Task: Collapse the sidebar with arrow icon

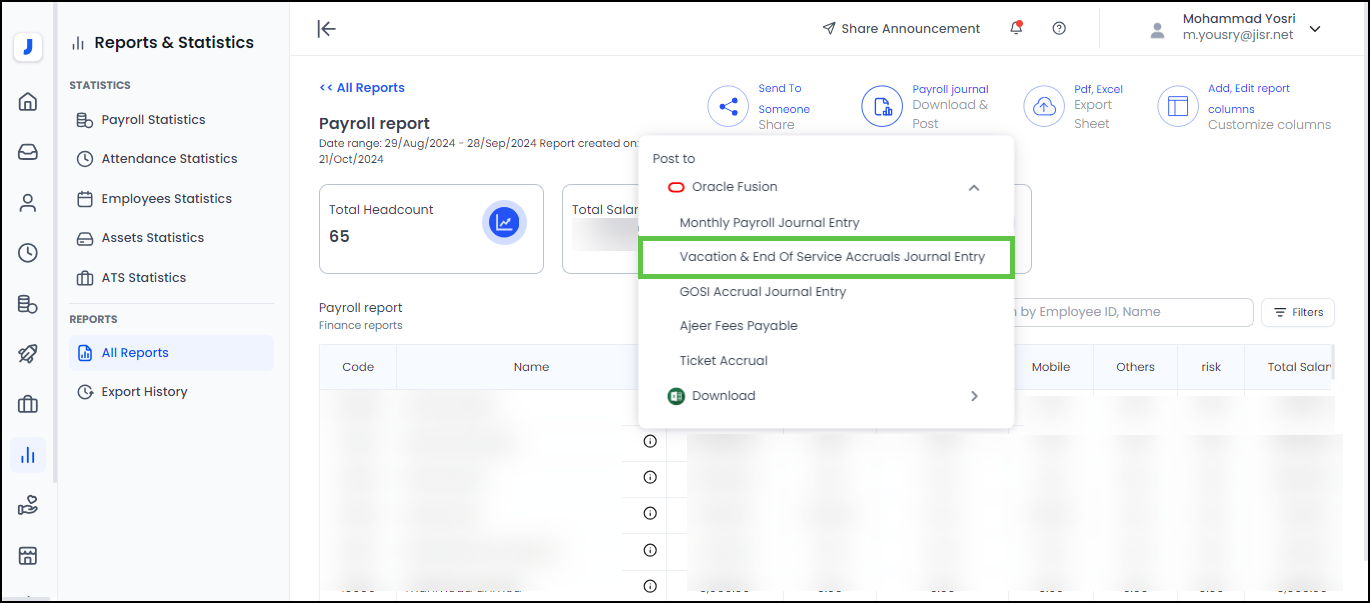Action: (326, 28)
